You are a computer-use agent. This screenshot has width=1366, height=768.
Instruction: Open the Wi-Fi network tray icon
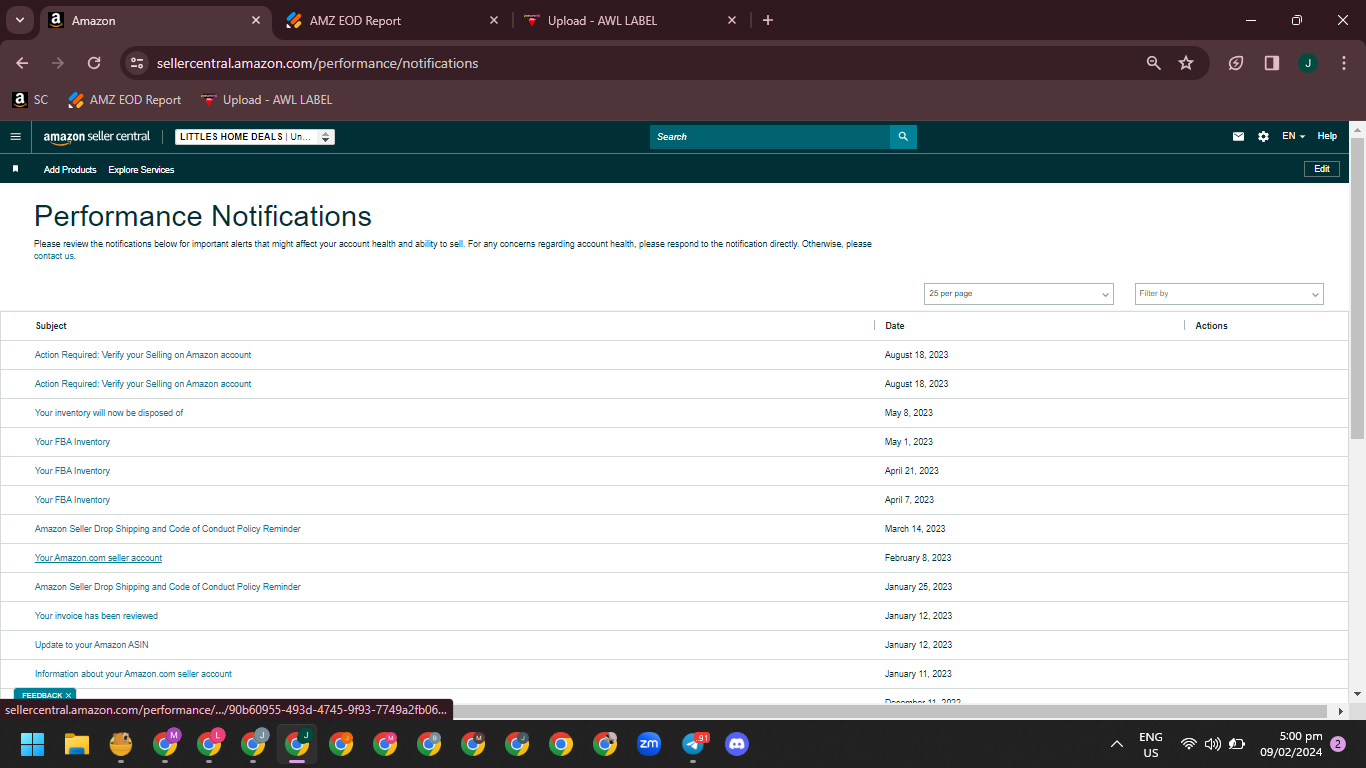pos(1189,744)
